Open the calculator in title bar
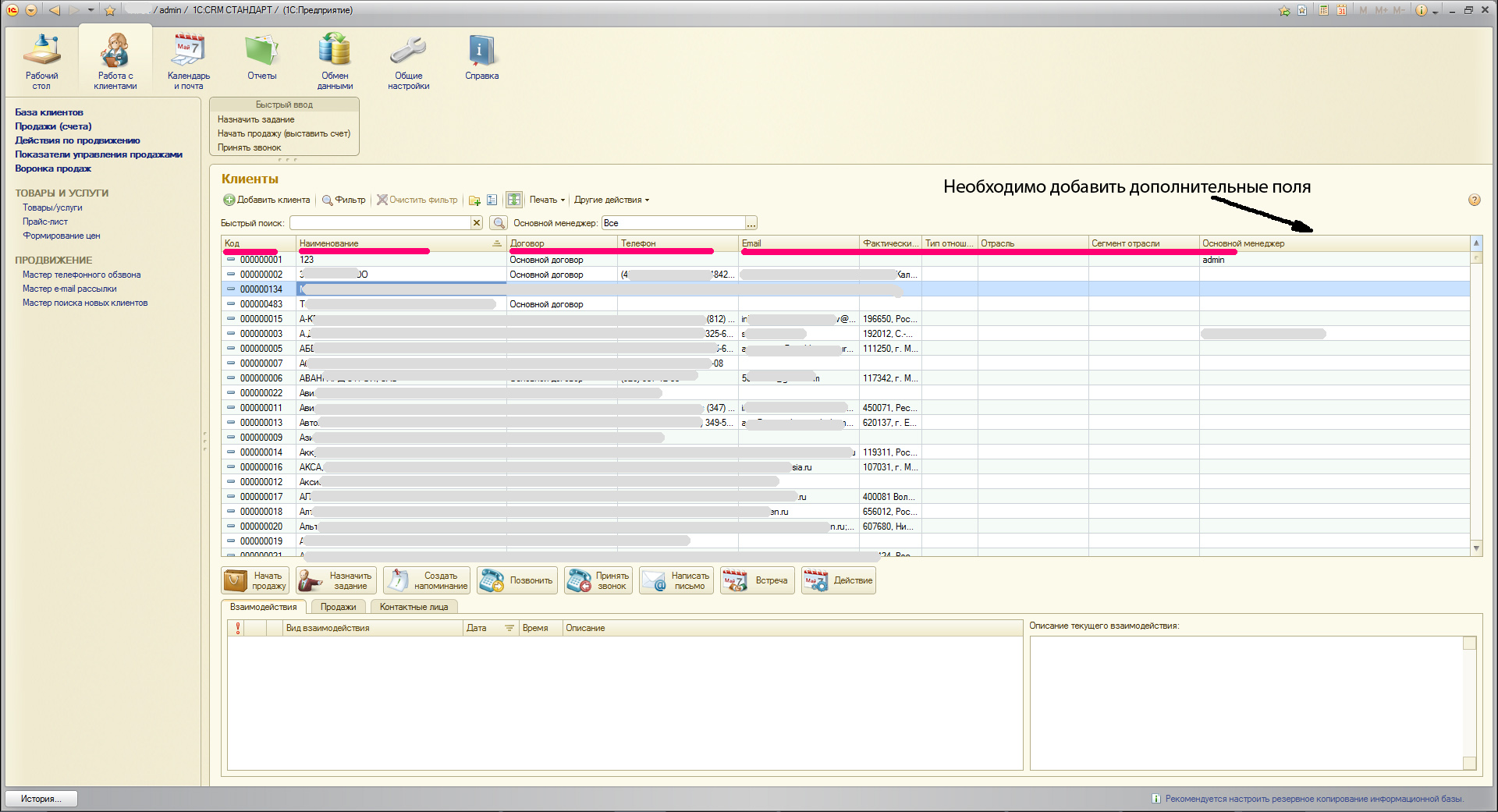The width and height of the screenshot is (1498, 812). tap(1324, 10)
